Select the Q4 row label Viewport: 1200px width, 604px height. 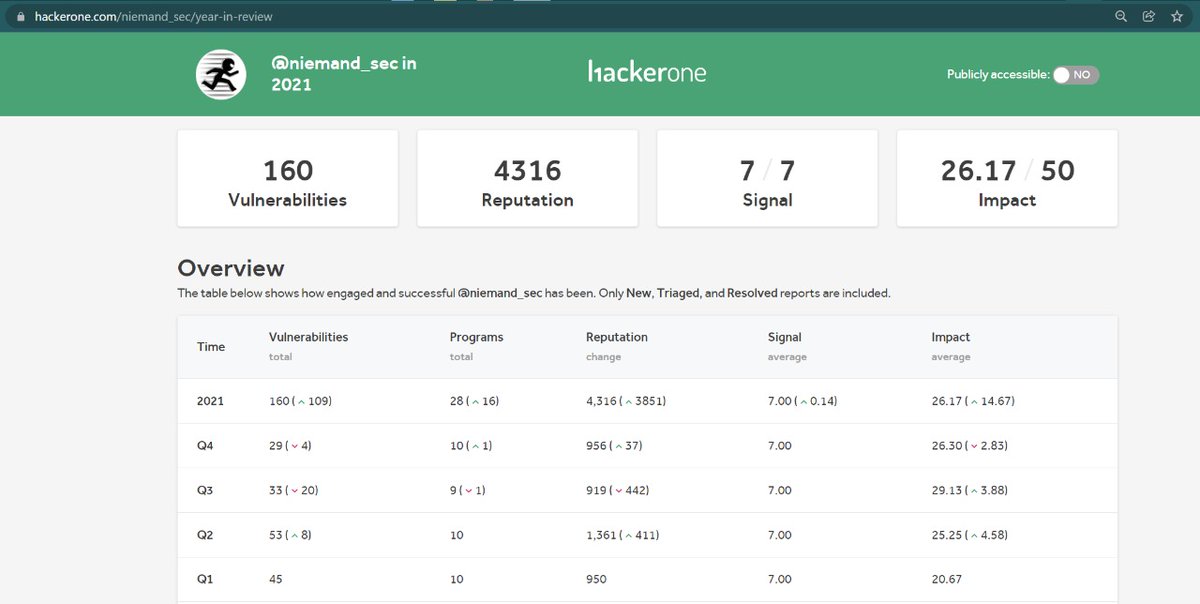tap(204, 446)
